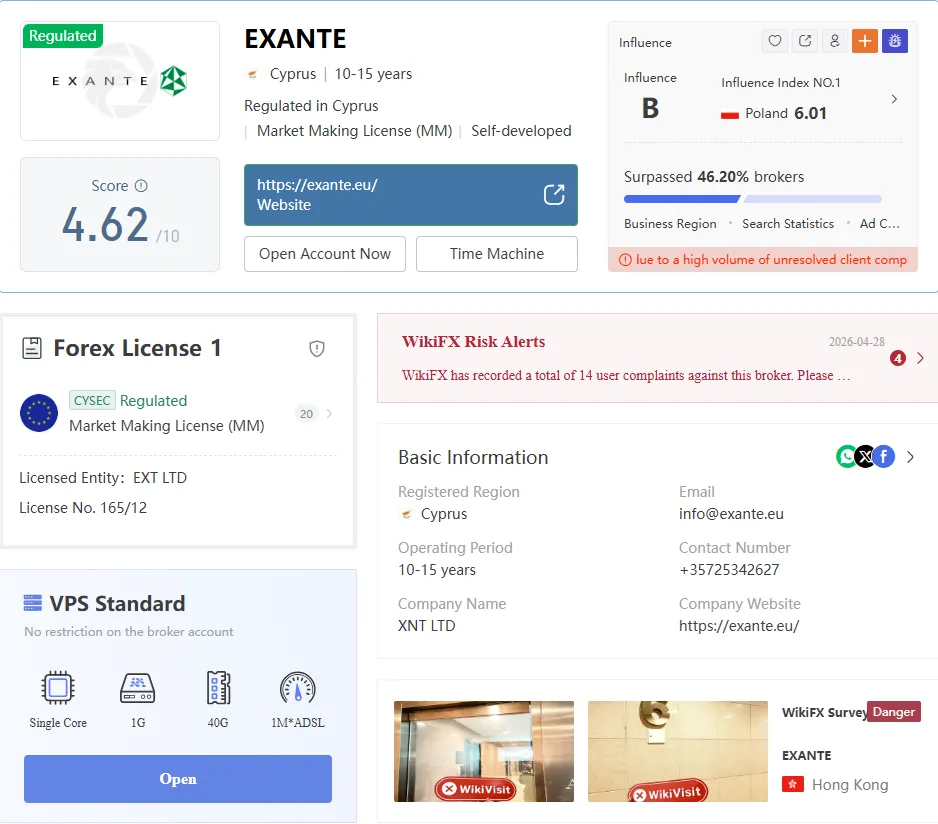Click Licensed Entity EXT LTD text
This screenshot has width=938, height=824.
click(x=103, y=478)
